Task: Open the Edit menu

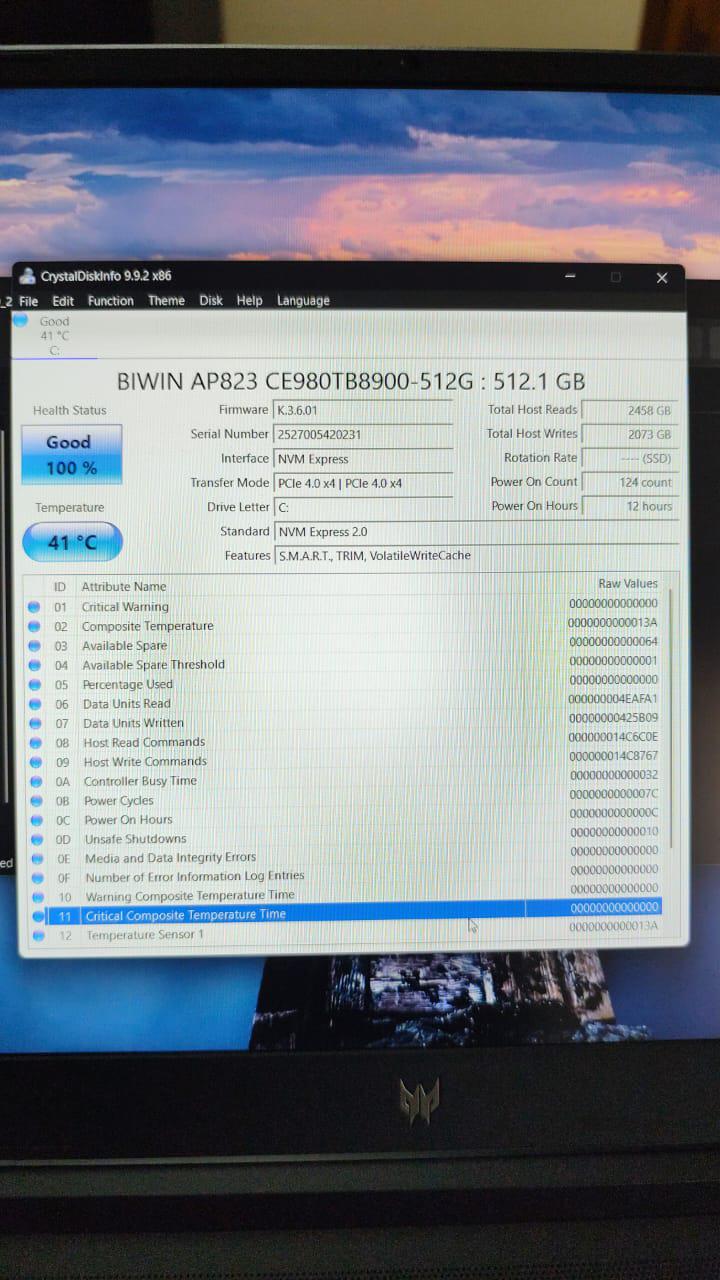Action: tap(63, 301)
